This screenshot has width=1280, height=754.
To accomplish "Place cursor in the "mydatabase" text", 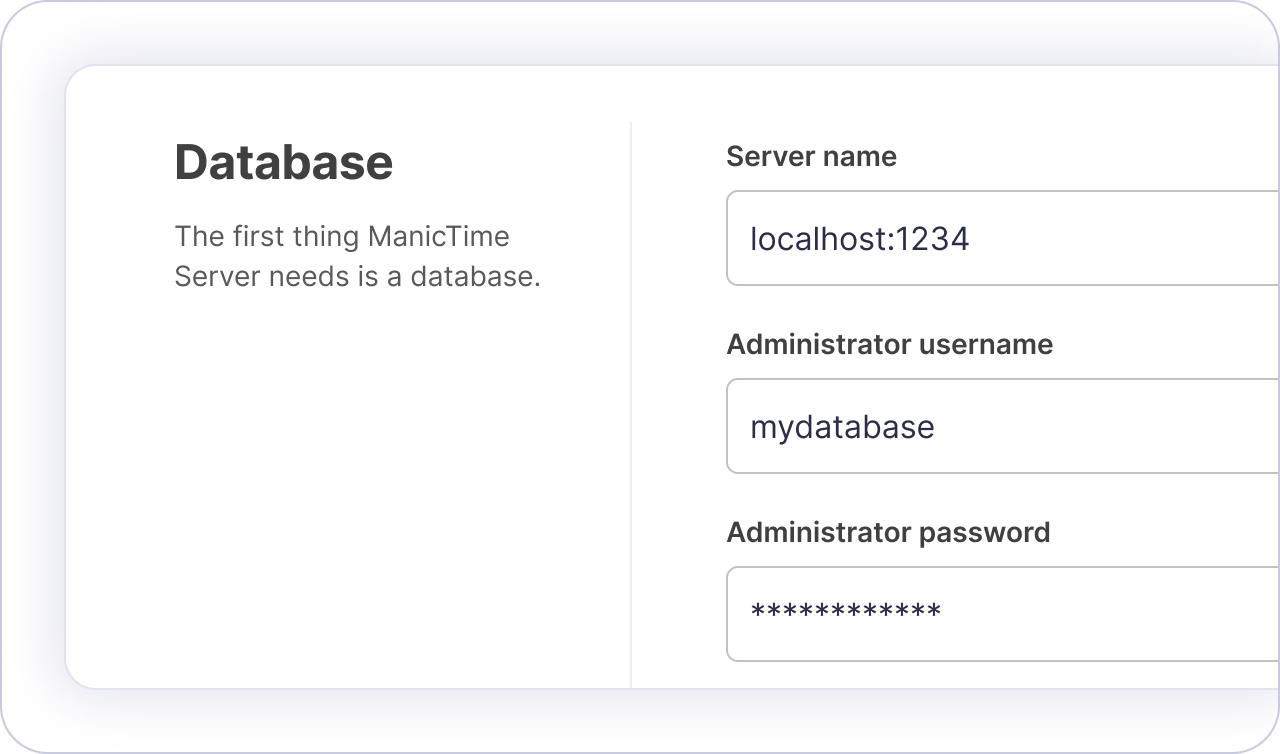I will (842, 428).
